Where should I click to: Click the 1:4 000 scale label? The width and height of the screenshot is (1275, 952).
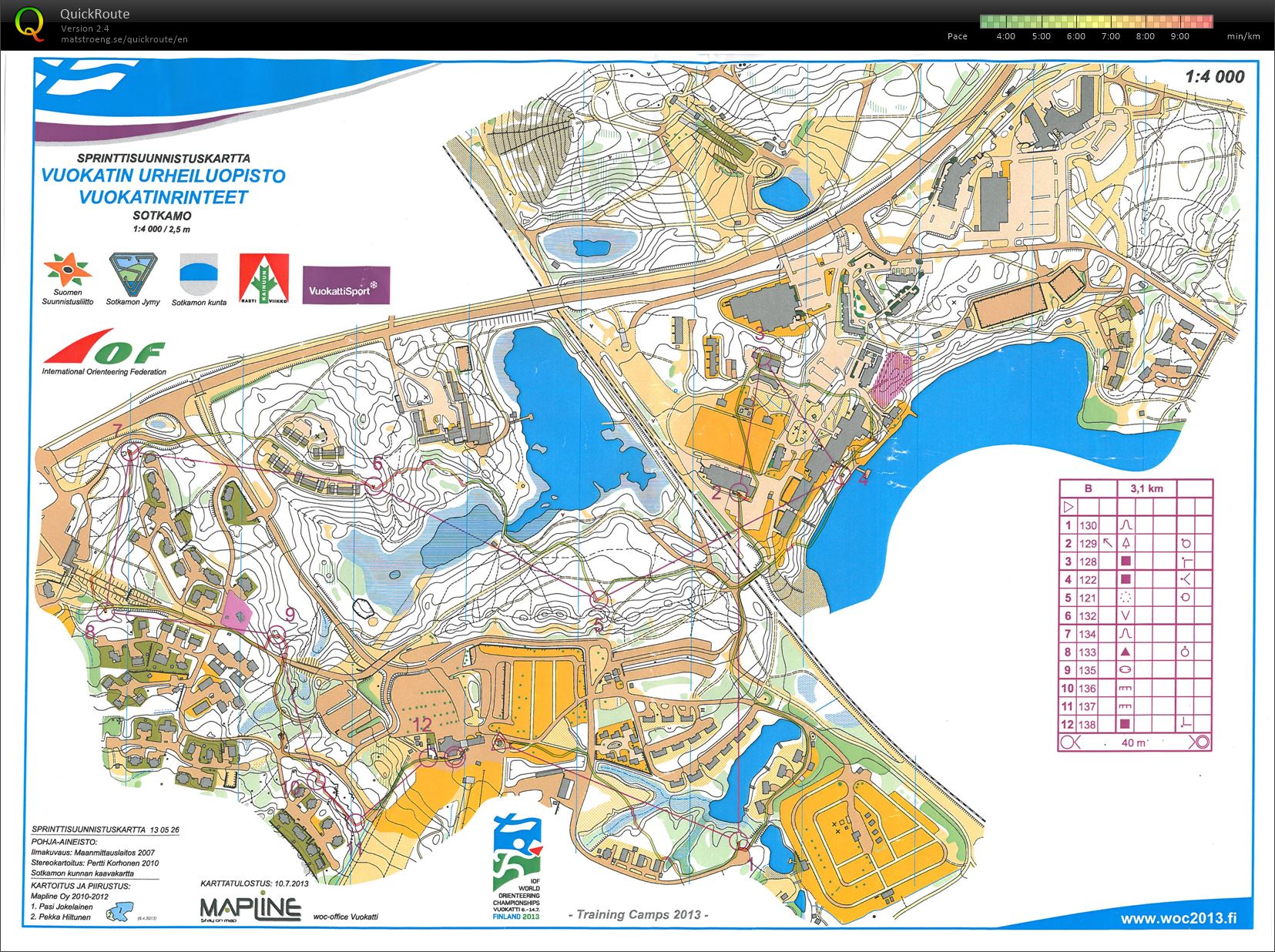coord(1214,76)
